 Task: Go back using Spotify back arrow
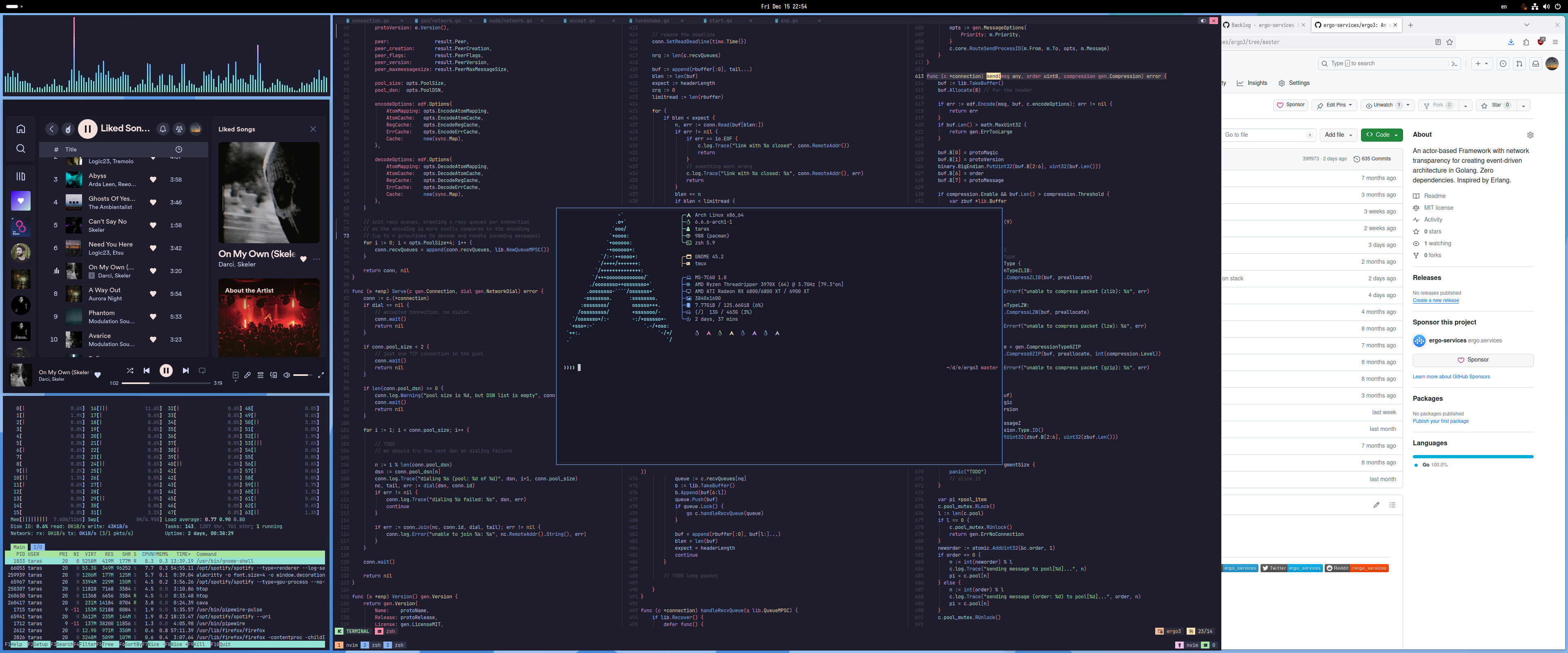point(52,129)
